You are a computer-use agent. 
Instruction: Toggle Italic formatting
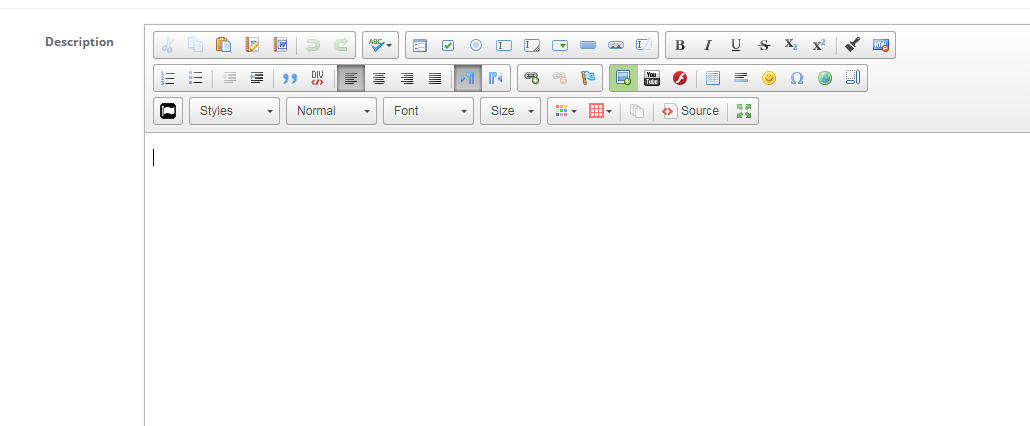pyautogui.click(x=708, y=45)
